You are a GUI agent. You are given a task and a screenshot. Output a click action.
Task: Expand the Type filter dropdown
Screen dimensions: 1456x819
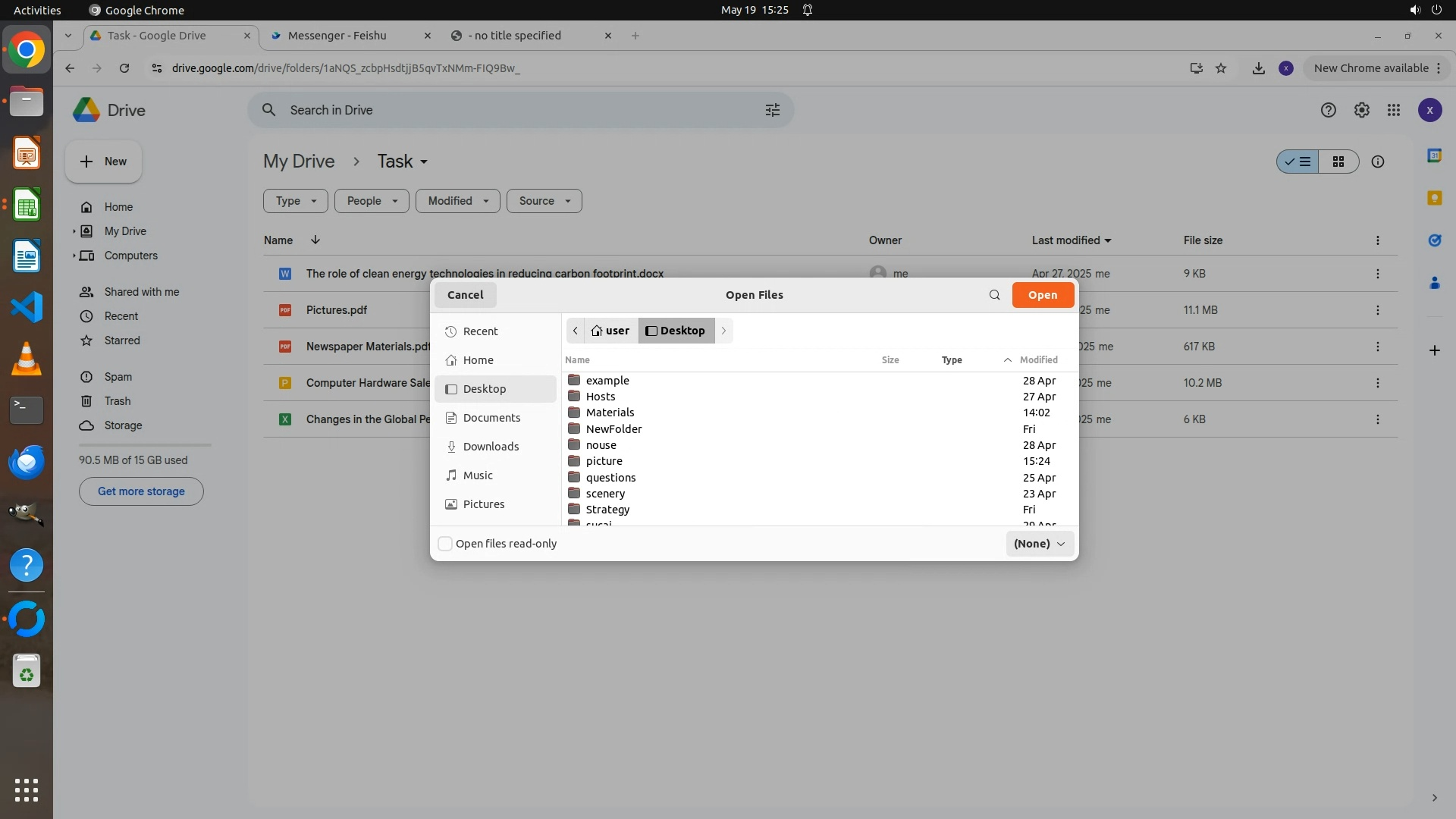[x=295, y=201]
